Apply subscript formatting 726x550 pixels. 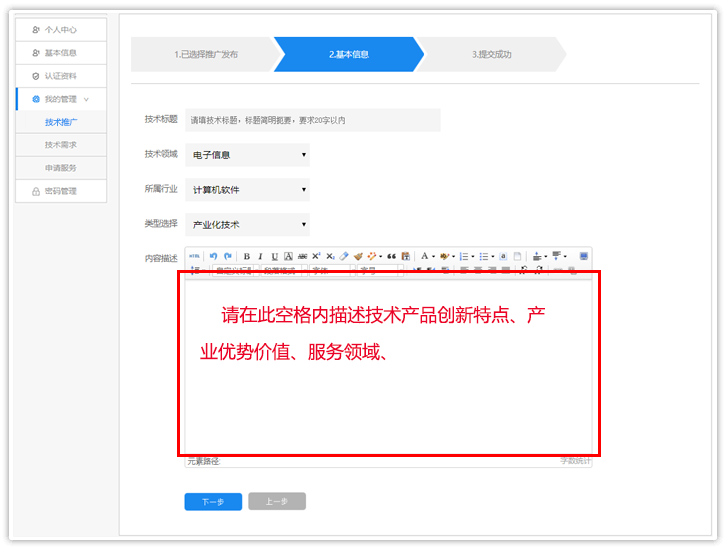pyautogui.click(x=330, y=256)
